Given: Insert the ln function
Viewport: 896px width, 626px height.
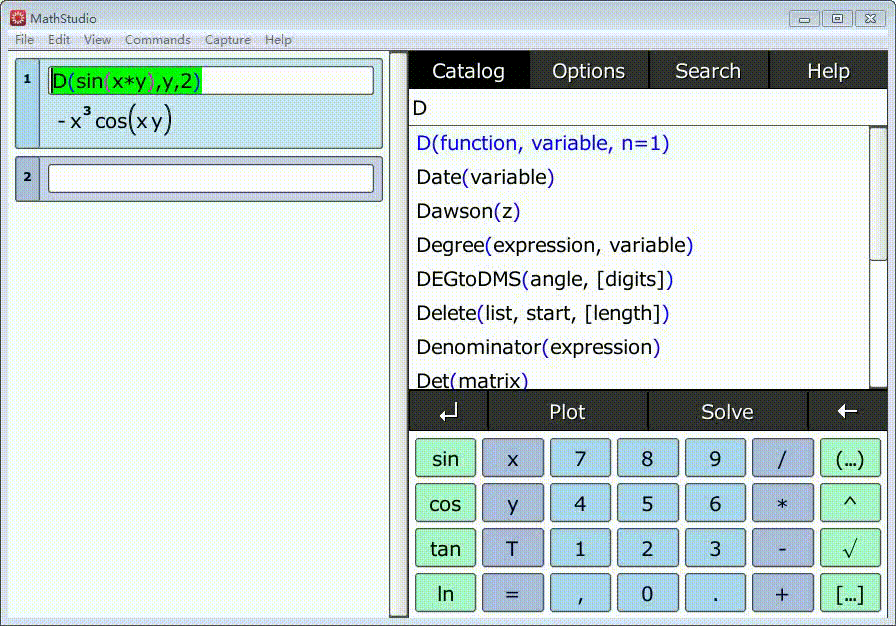Looking at the screenshot, I should [x=445, y=593].
